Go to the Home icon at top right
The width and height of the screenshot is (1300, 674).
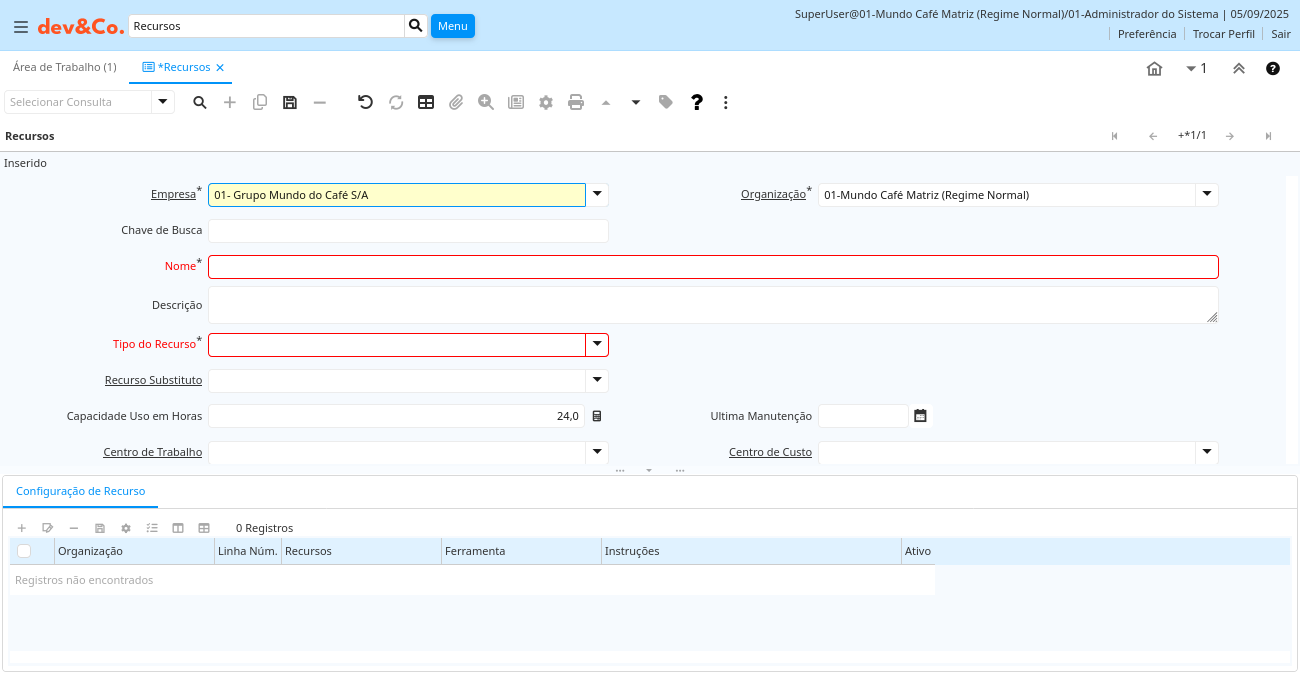tap(1154, 68)
